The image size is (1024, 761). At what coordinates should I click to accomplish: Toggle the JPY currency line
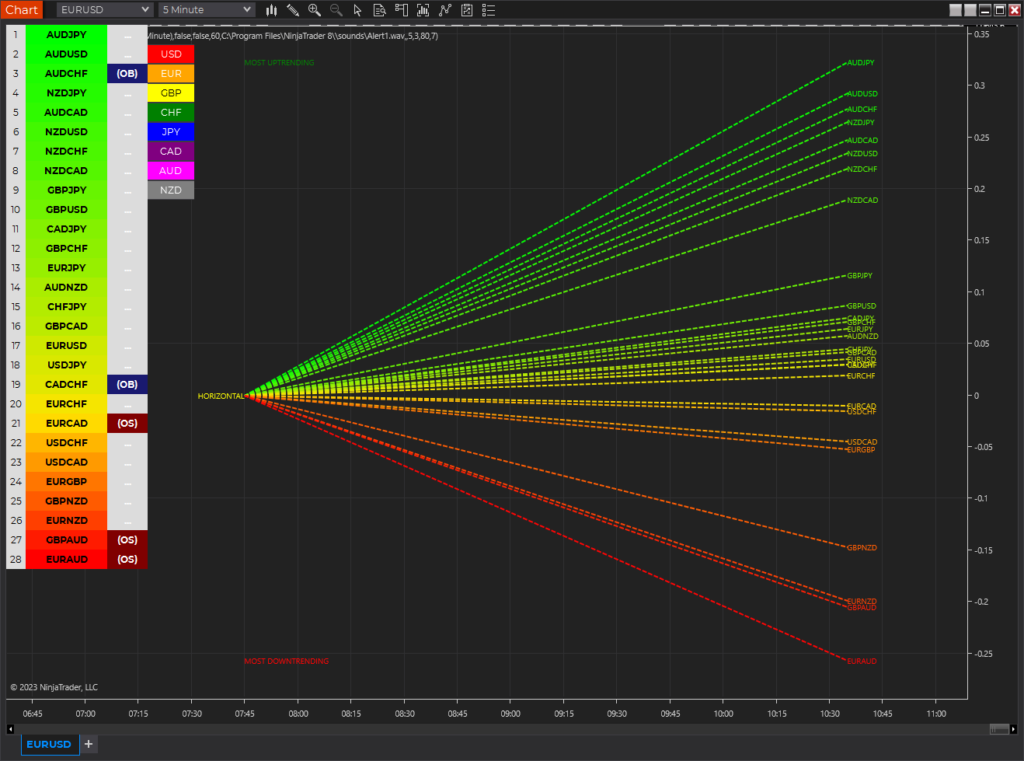[171, 131]
